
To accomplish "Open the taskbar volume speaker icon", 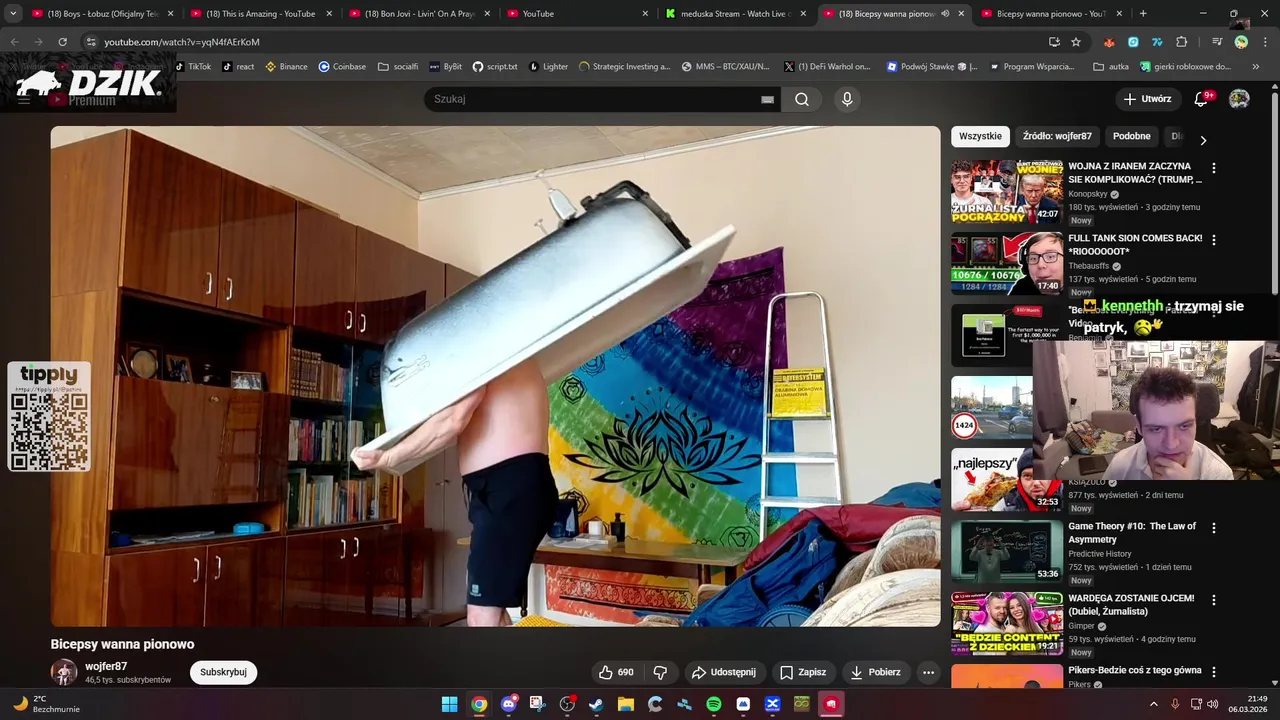I will (1213, 704).
